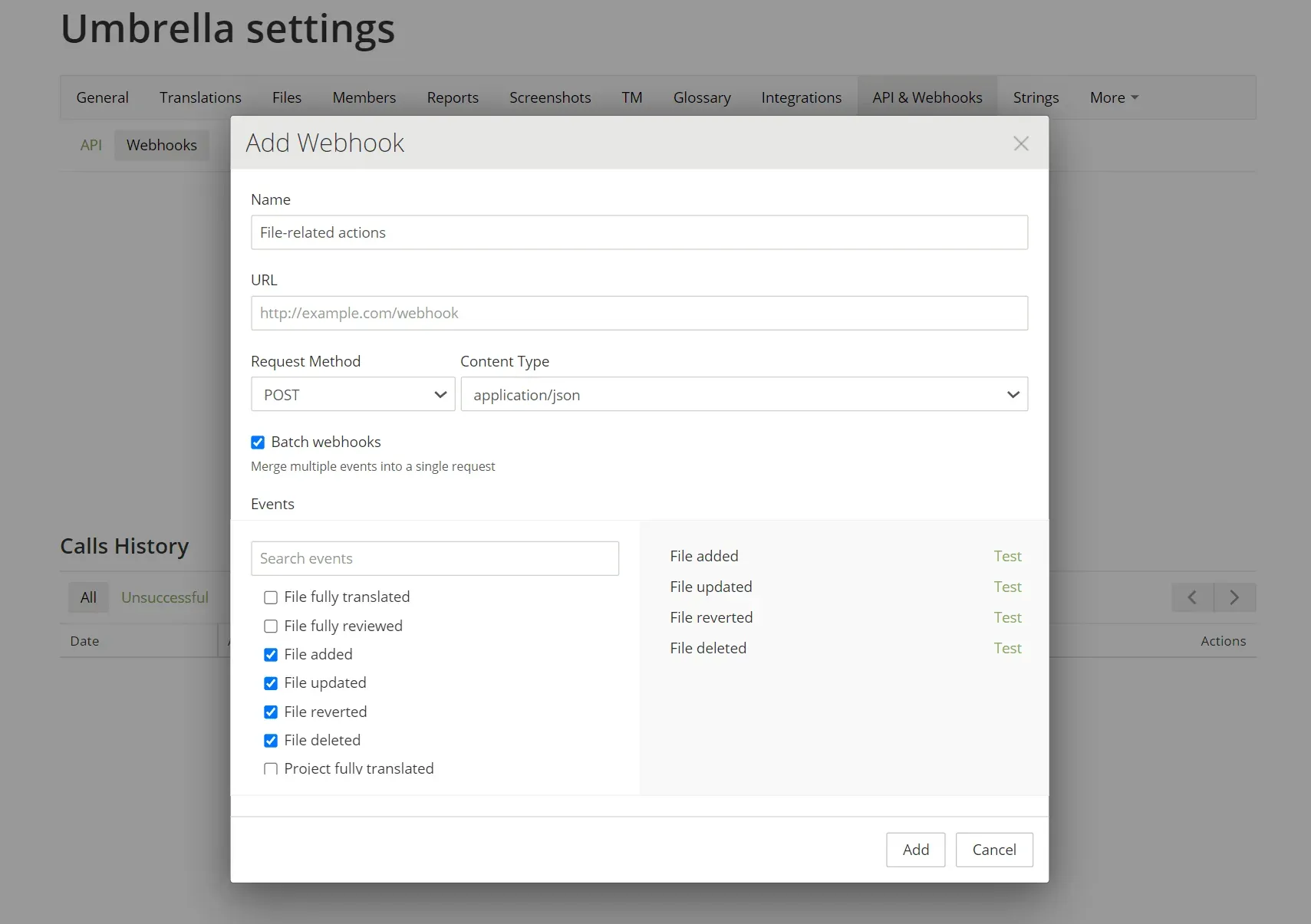Uncheck the Batch webhooks checkbox

tap(258, 442)
